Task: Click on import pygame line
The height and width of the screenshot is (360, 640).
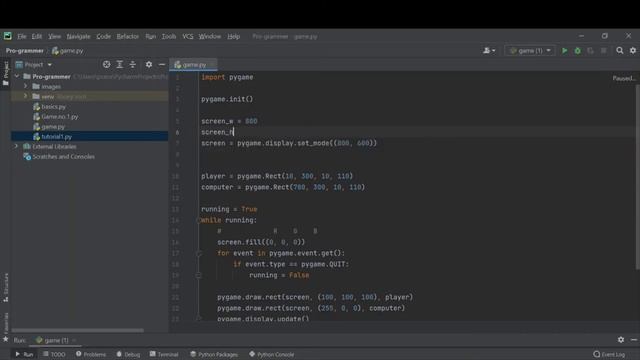Action: [227, 77]
